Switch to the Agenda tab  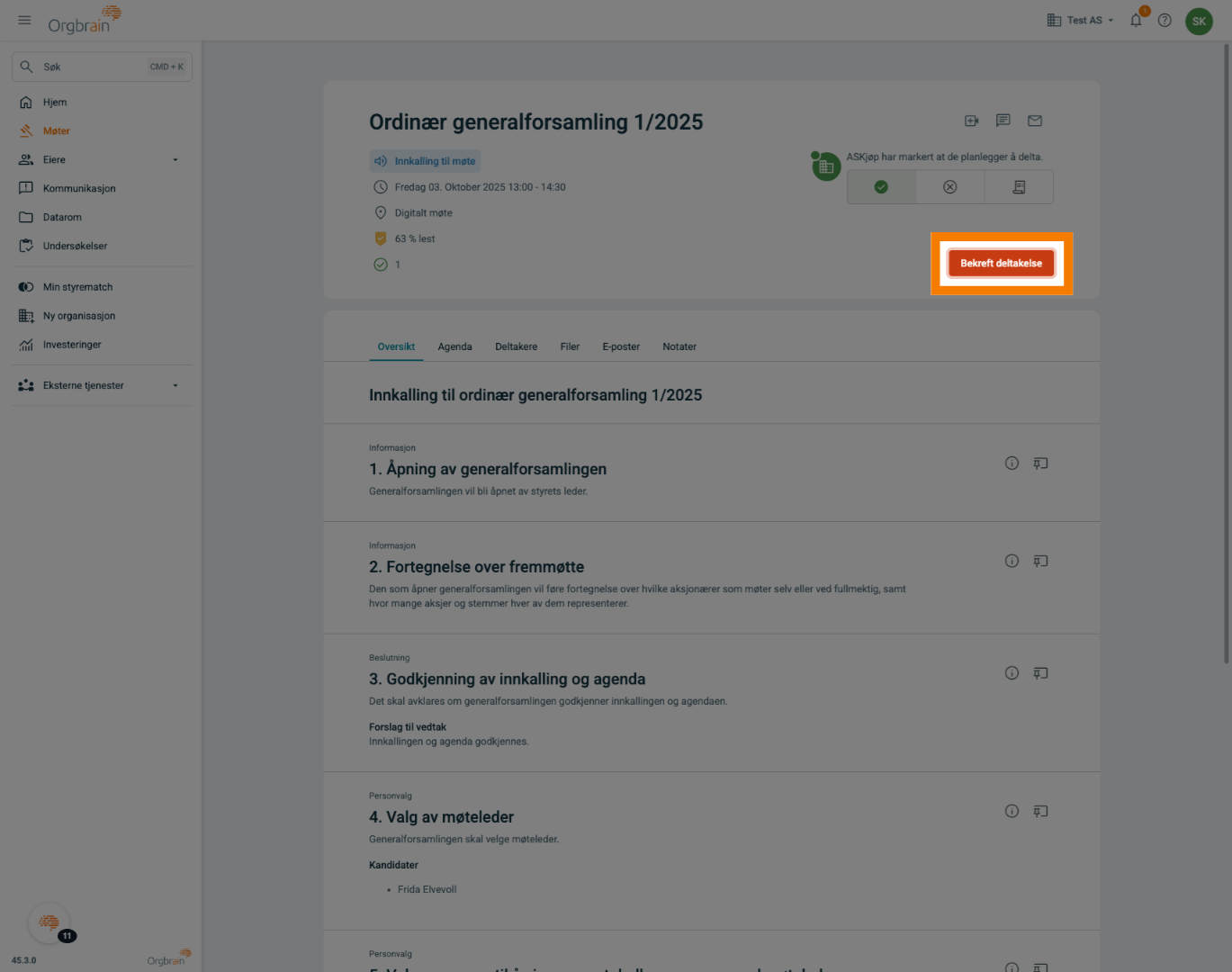(454, 346)
